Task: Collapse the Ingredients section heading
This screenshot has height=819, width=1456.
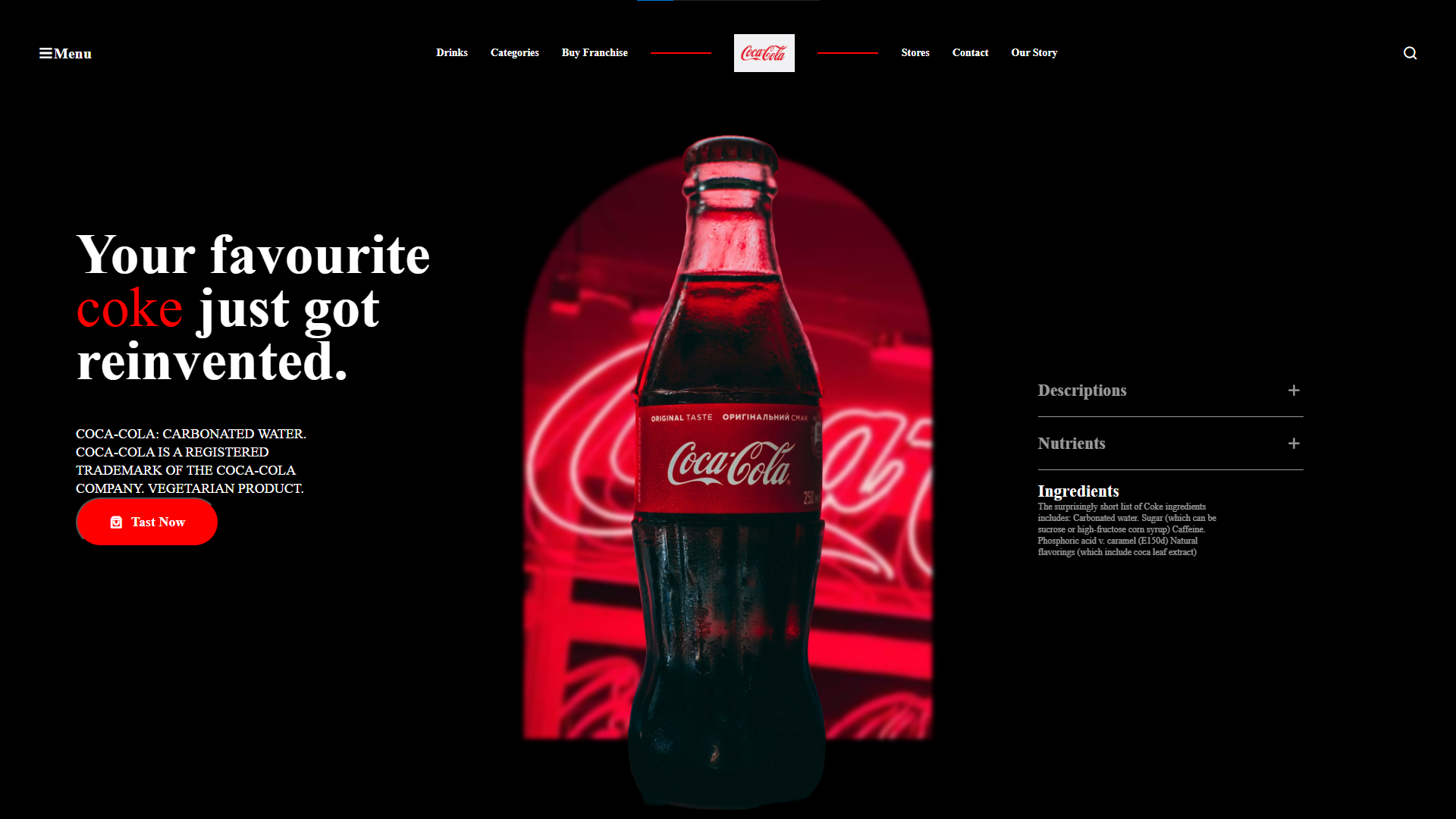Action: pos(1078,491)
